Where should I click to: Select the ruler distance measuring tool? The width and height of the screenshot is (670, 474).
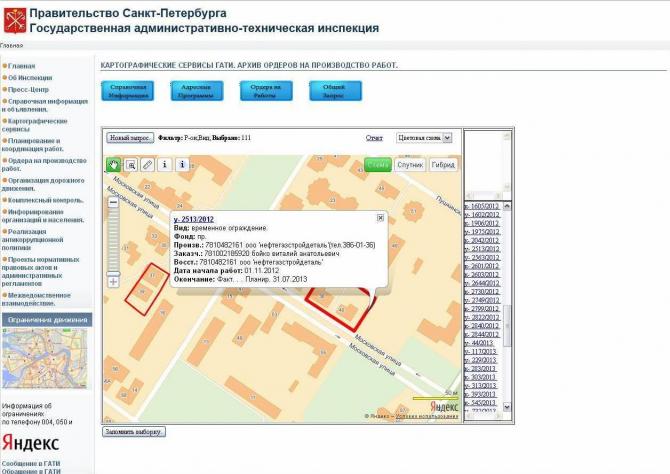click(x=147, y=164)
